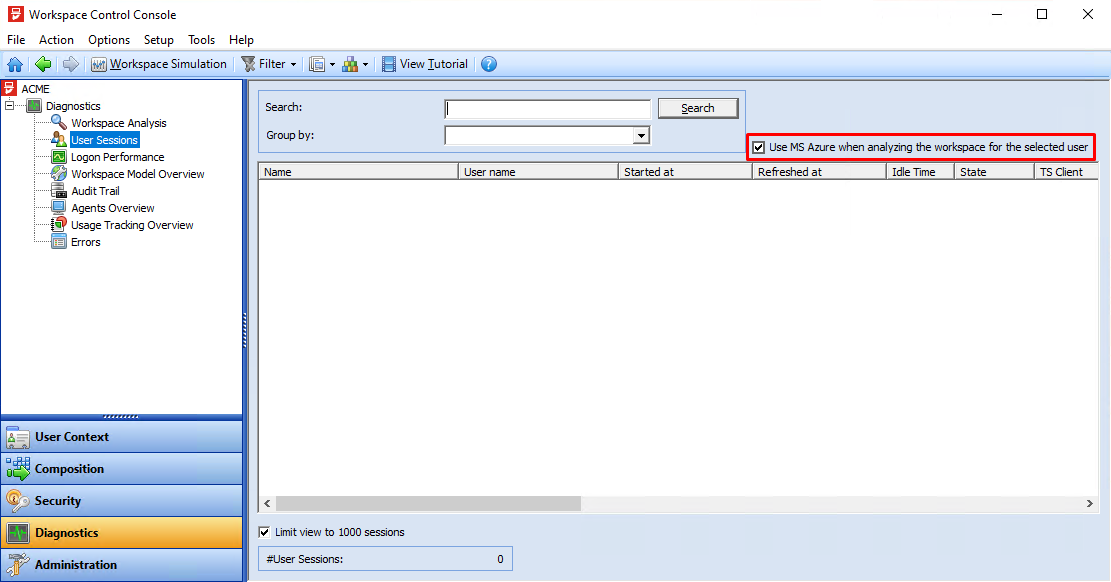Switch to the Administration section
Image resolution: width=1111 pixels, height=582 pixels.
click(122, 564)
